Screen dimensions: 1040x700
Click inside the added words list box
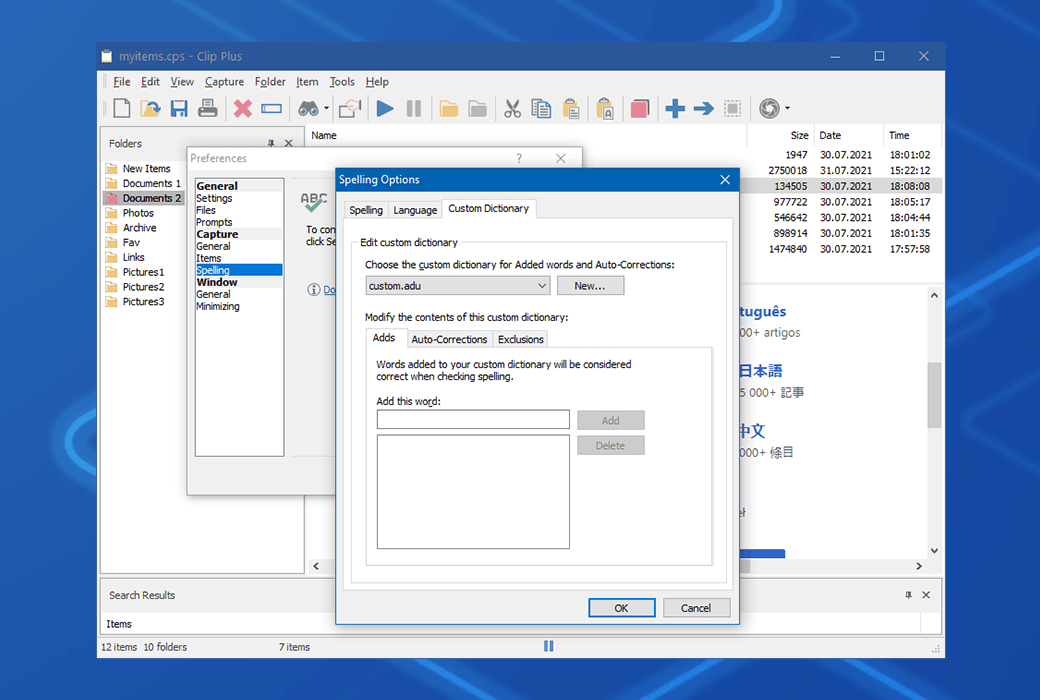(x=473, y=492)
